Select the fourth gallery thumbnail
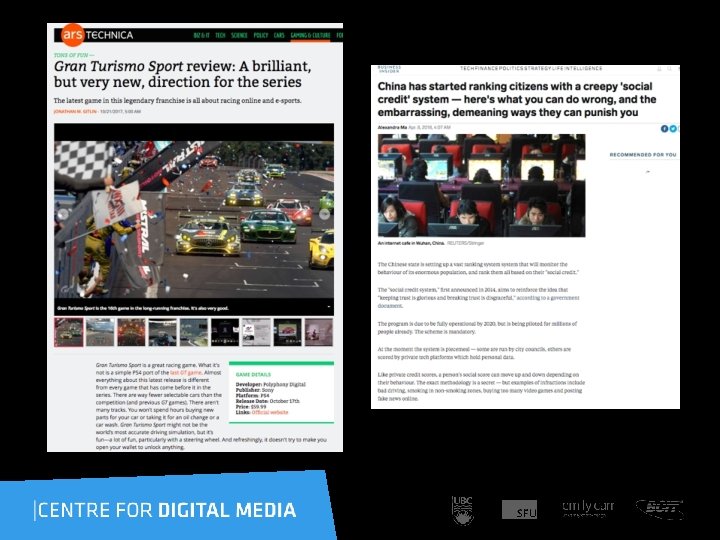Viewport: 720px width, 540px height. pyautogui.click(x=163, y=332)
